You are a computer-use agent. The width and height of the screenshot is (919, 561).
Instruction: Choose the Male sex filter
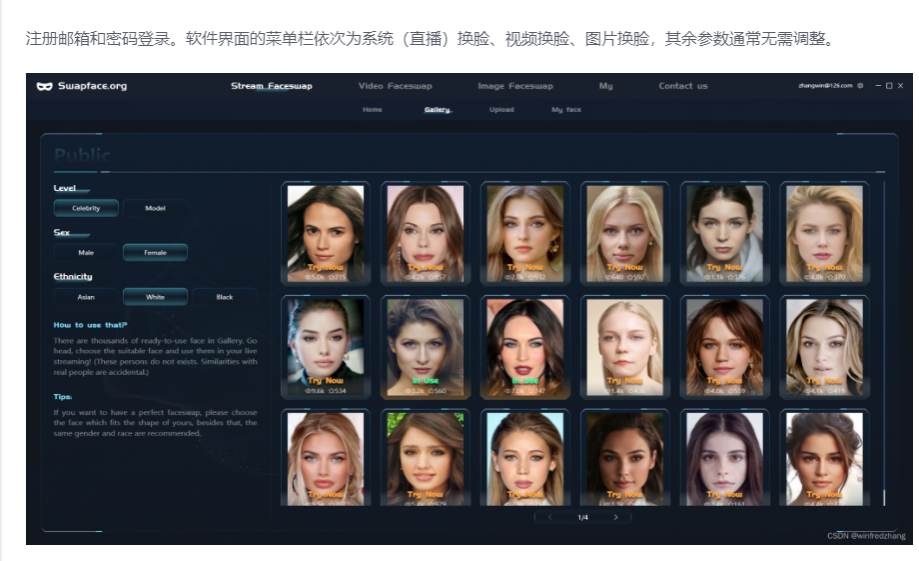click(86, 253)
